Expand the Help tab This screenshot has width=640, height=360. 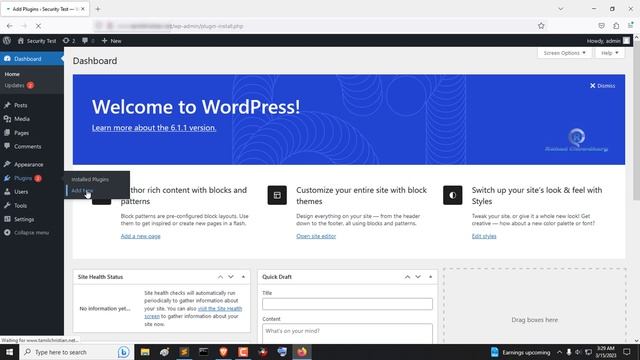click(610, 53)
